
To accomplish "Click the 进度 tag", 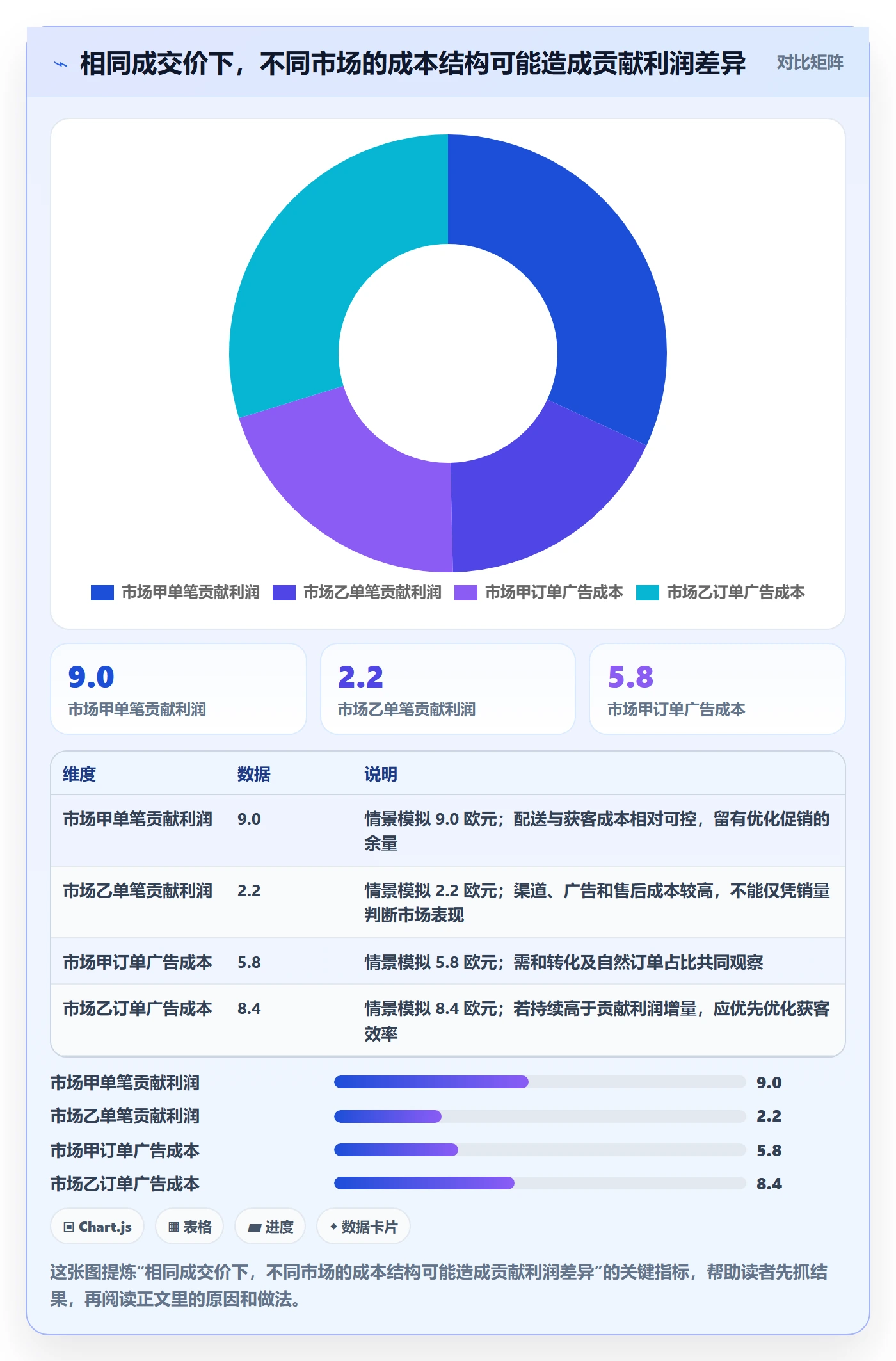I will [x=270, y=1227].
